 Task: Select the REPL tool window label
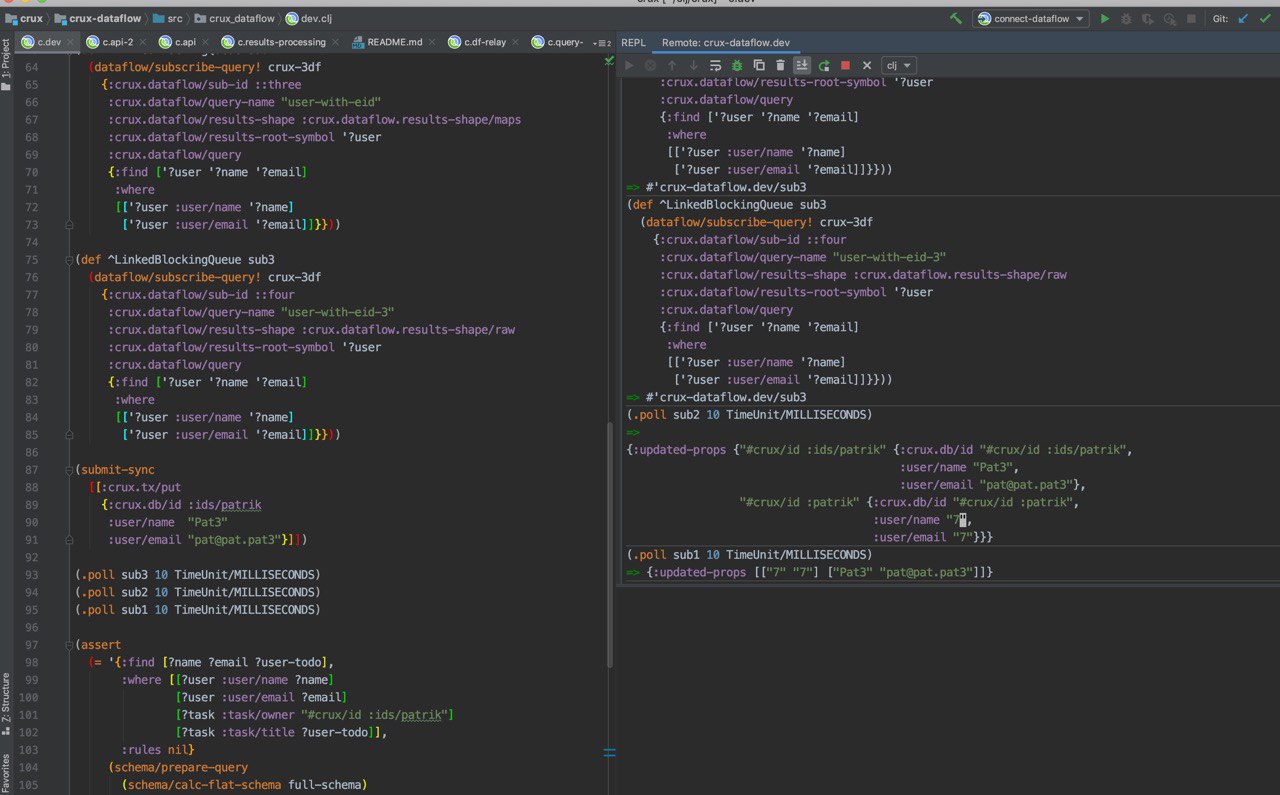[x=633, y=43]
